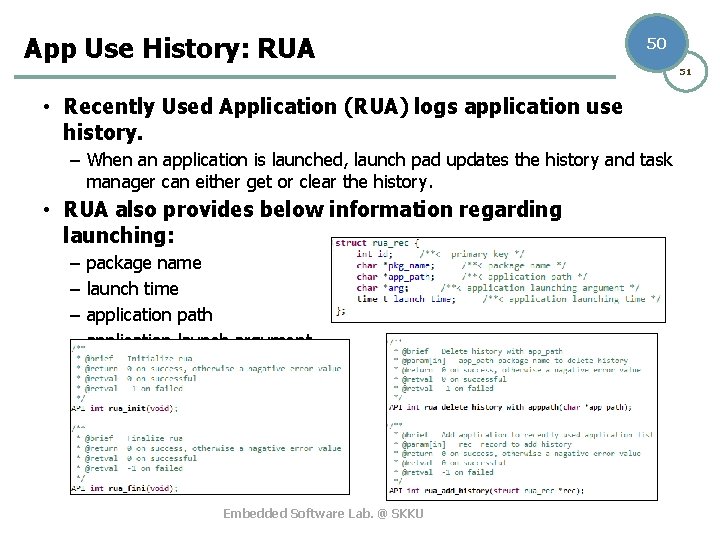Click the 'int id;' primary key line

pos(440,254)
